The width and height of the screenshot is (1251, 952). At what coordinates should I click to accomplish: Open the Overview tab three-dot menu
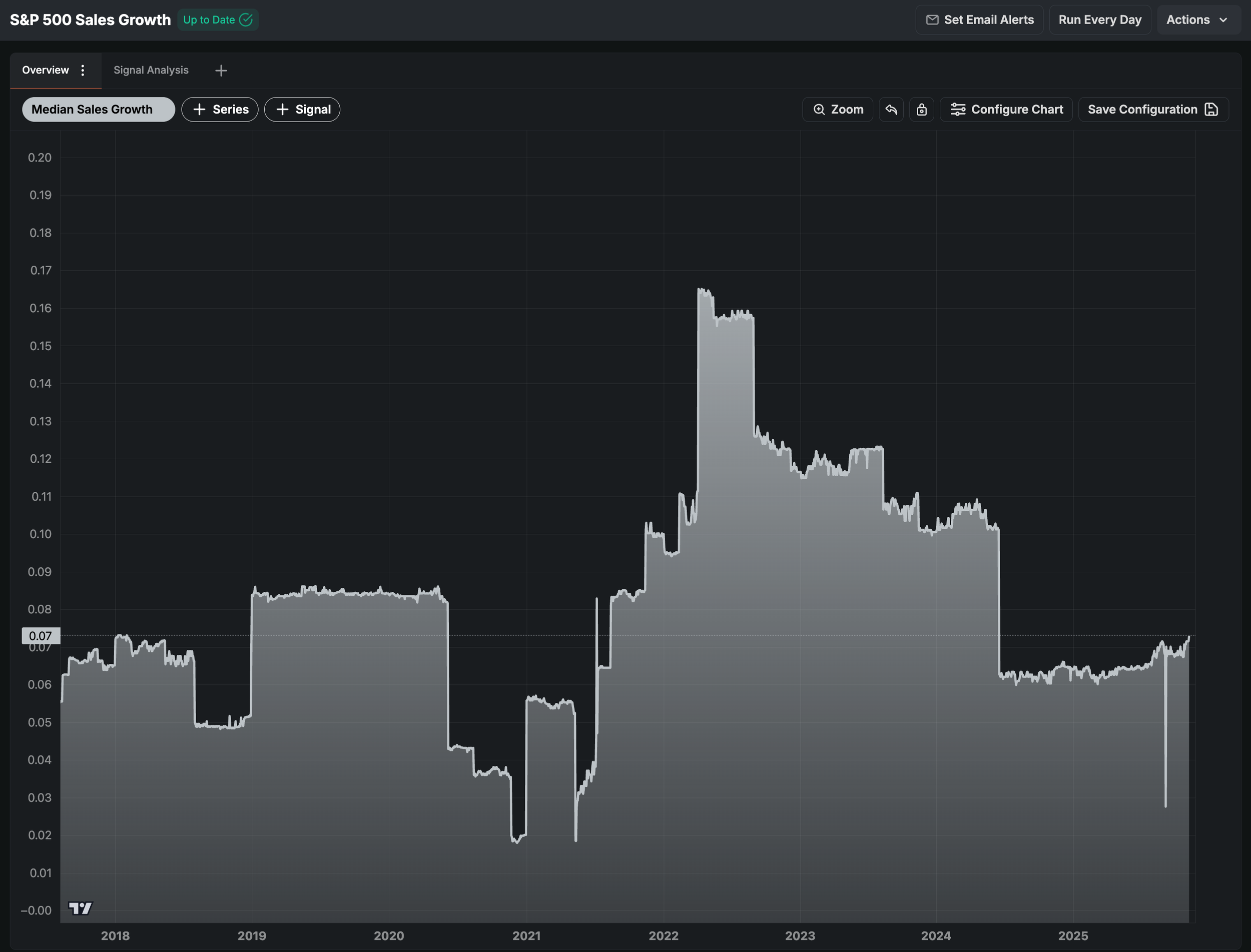pyautogui.click(x=83, y=70)
